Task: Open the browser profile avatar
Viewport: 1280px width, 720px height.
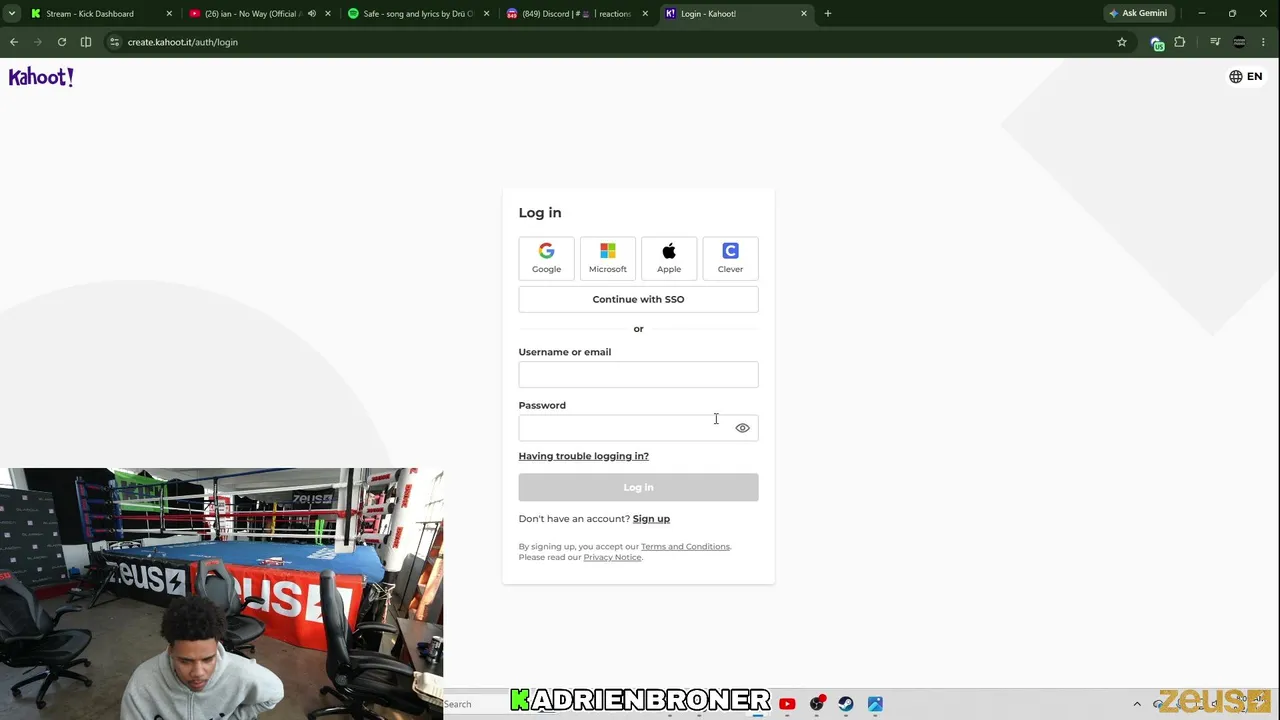Action: pos(1240,42)
